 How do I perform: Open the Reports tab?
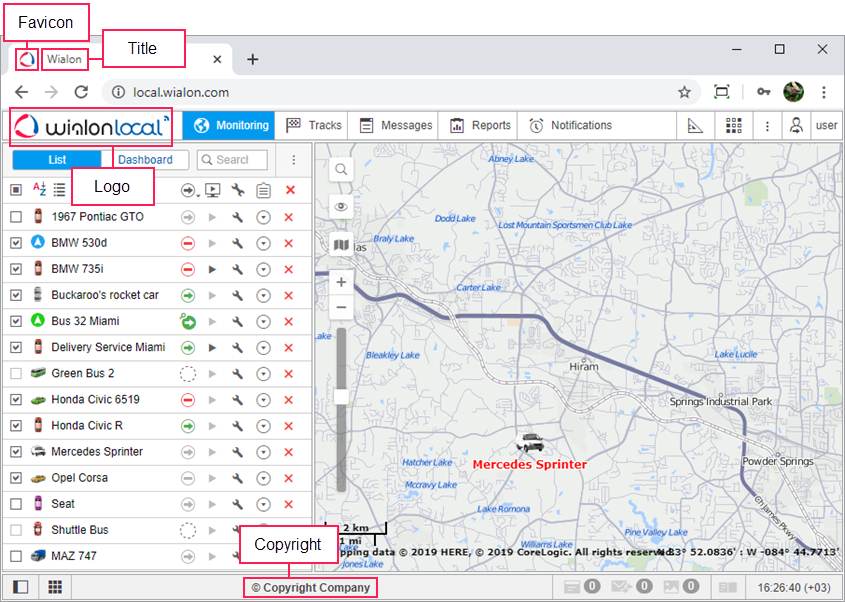(x=480, y=125)
